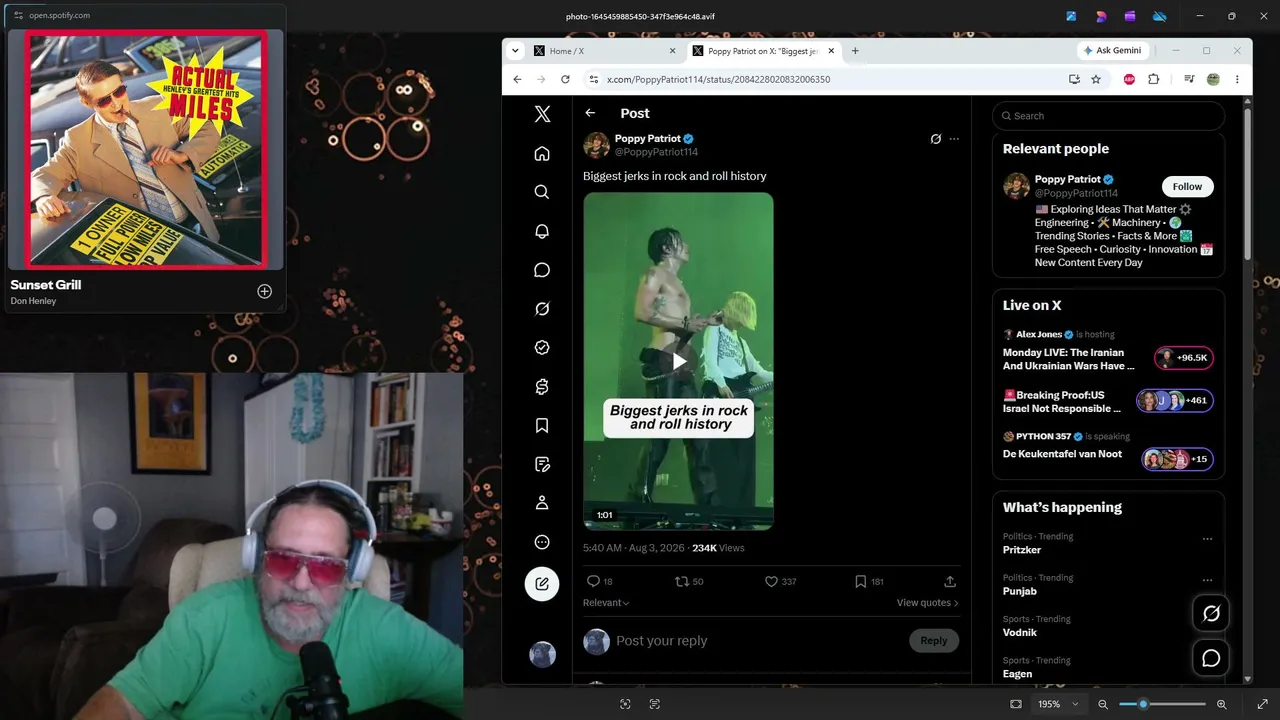Open More circle-dots icon in X sidebar
This screenshot has height=720, width=1280.
542,542
